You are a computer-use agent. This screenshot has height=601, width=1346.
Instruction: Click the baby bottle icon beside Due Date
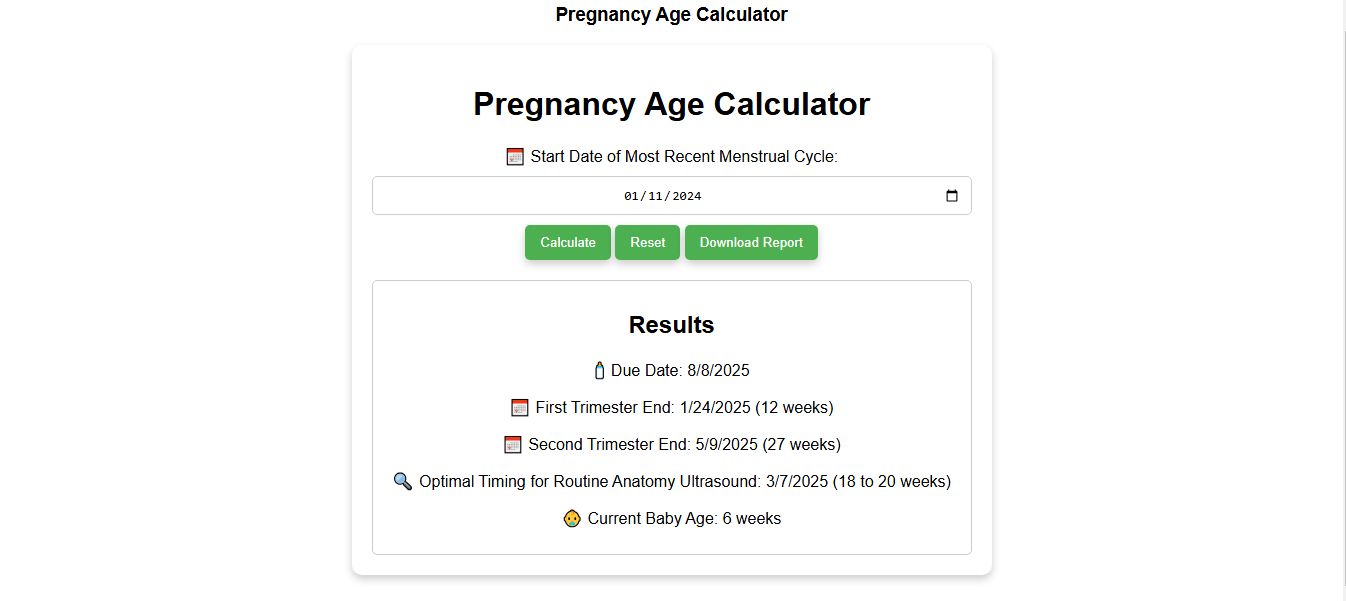[x=599, y=371]
